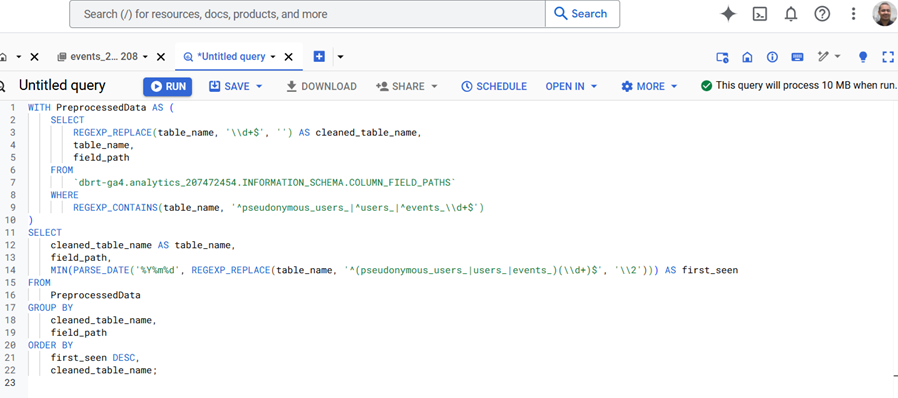
Task: Click the SAVE button
Action: click(229, 86)
